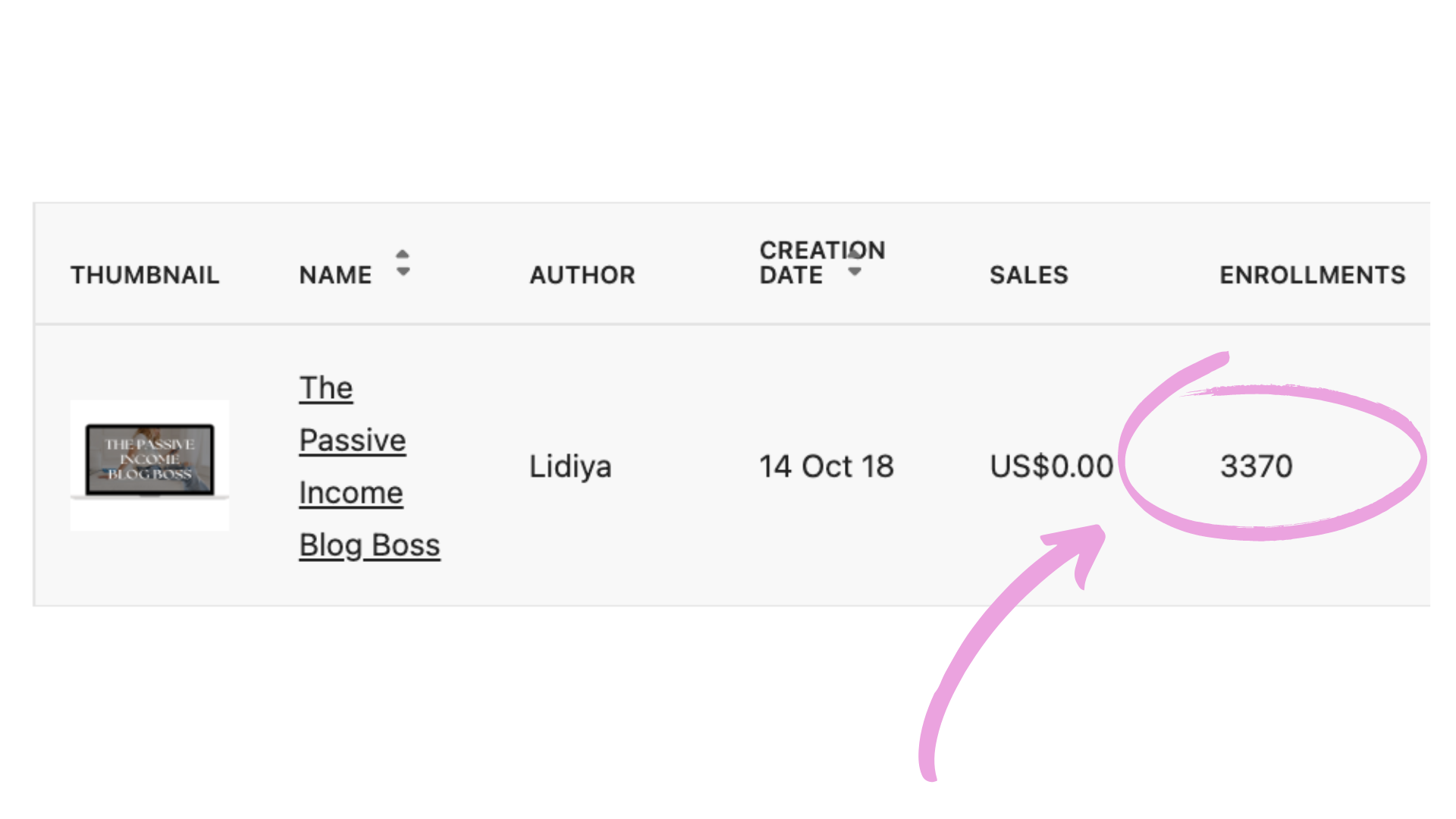Sort descending with Name down arrow
Screen dimensions: 1456x819
tap(403, 271)
